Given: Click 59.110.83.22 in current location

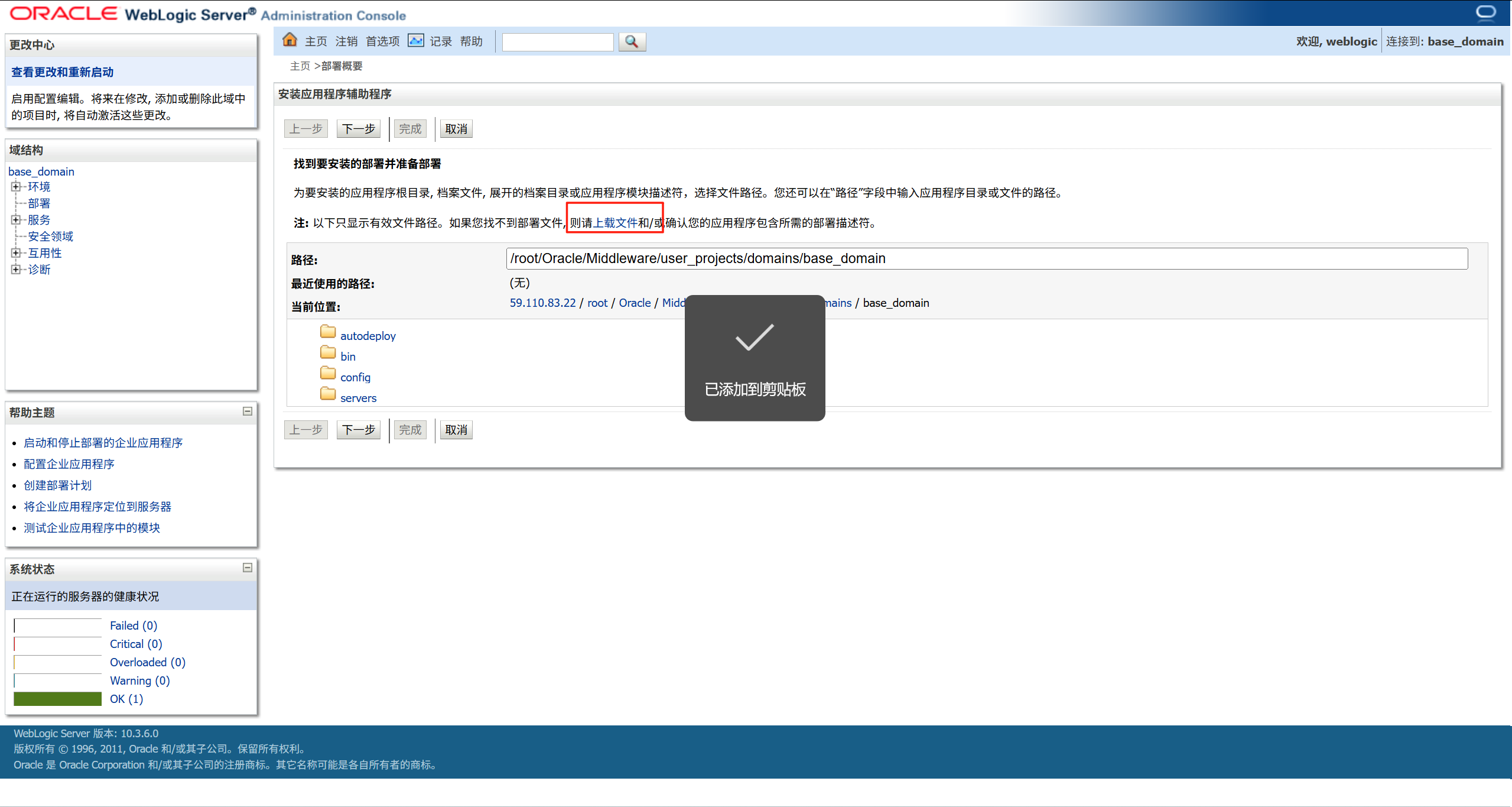Looking at the screenshot, I should pyautogui.click(x=542, y=303).
